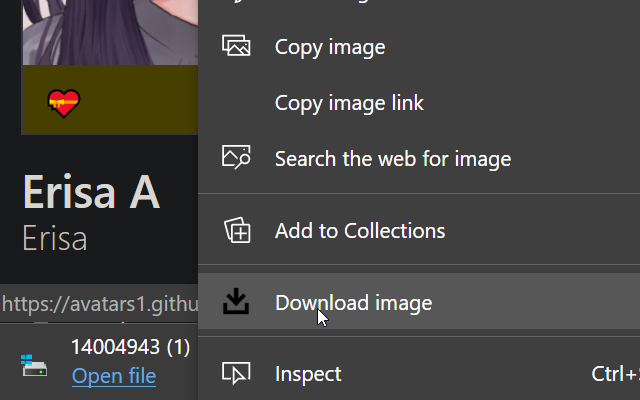
Task: Choose the Copy image menu entry
Action: [330, 46]
